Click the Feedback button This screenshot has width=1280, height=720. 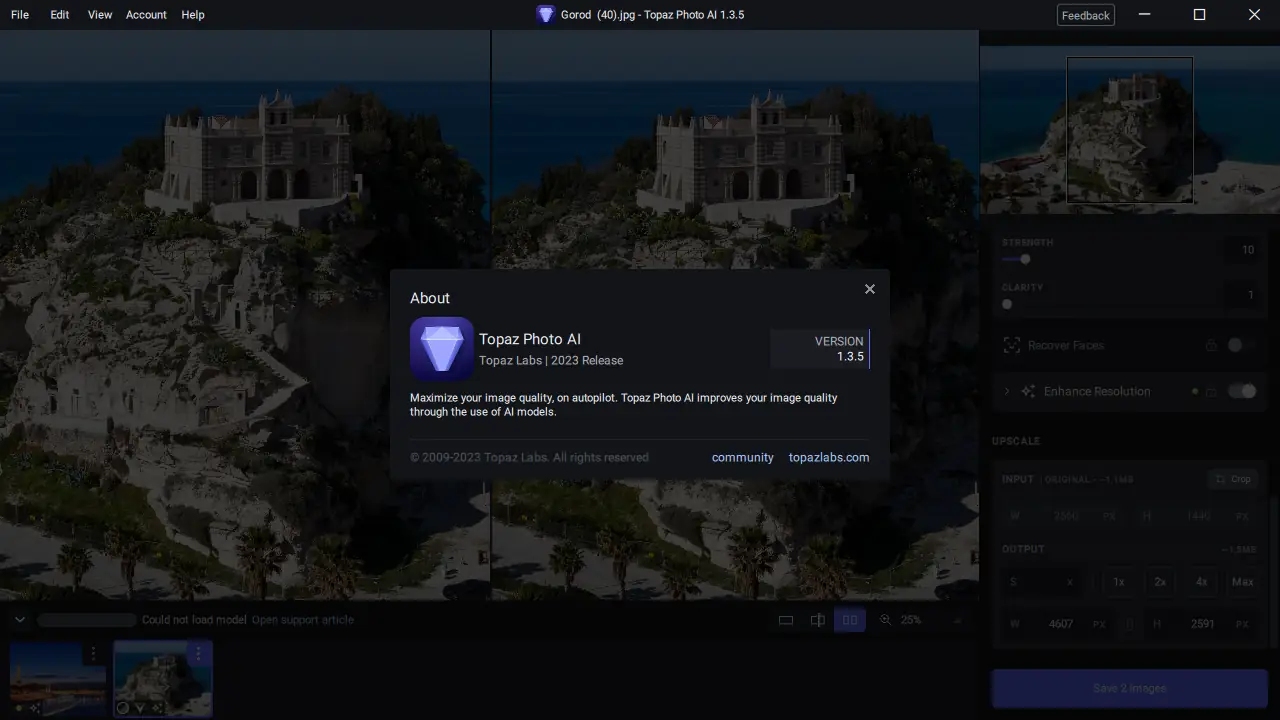pyautogui.click(x=1086, y=15)
